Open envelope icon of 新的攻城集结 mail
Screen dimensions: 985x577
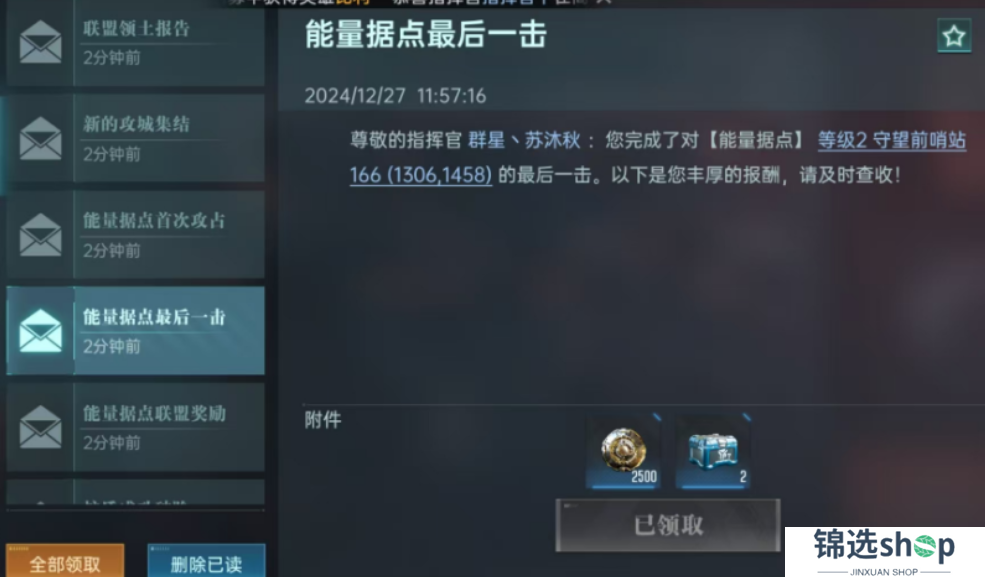pyautogui.click(x=40, y=138)
